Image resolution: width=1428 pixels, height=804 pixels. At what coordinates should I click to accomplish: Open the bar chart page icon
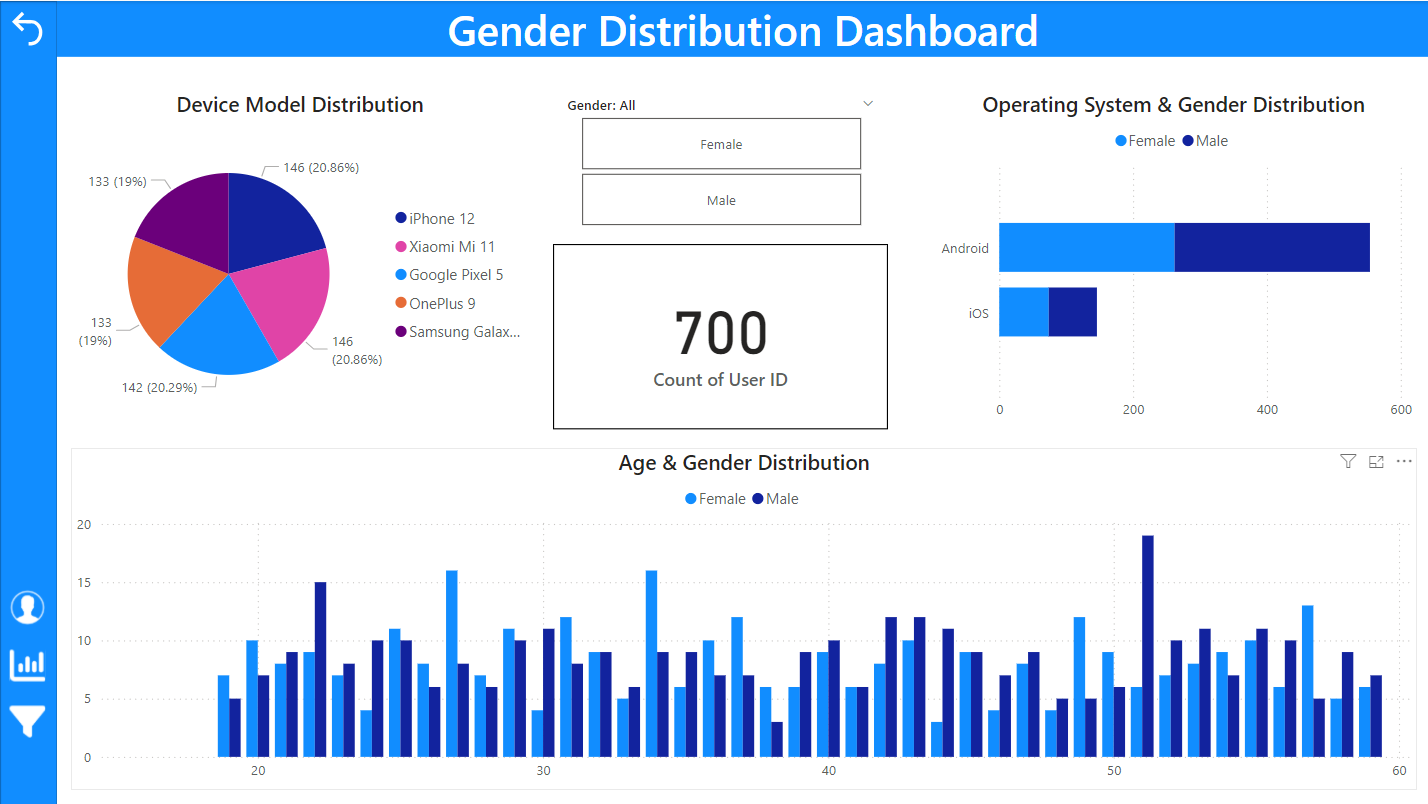(x=28, y=664)
